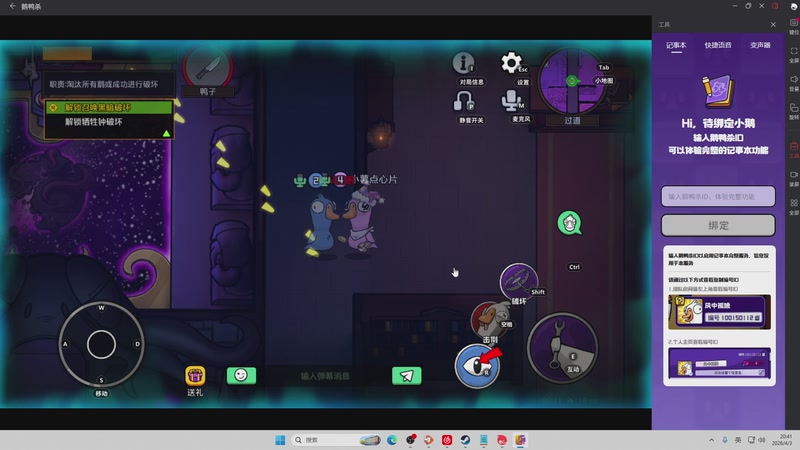
Task: Toggle the 静音开关 headphone mute
Action: (x=463, y=101)
